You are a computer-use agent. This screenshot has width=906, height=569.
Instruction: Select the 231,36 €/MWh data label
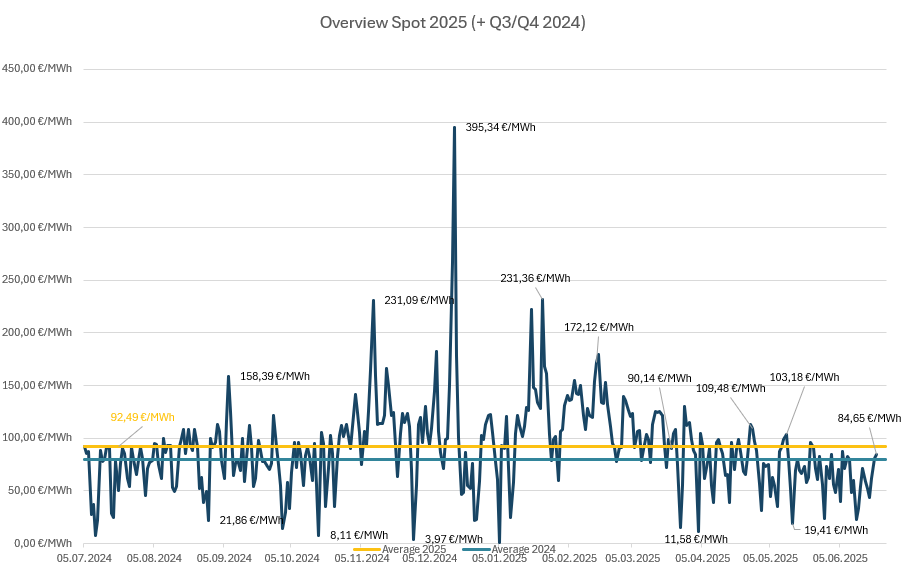point(535,278)
